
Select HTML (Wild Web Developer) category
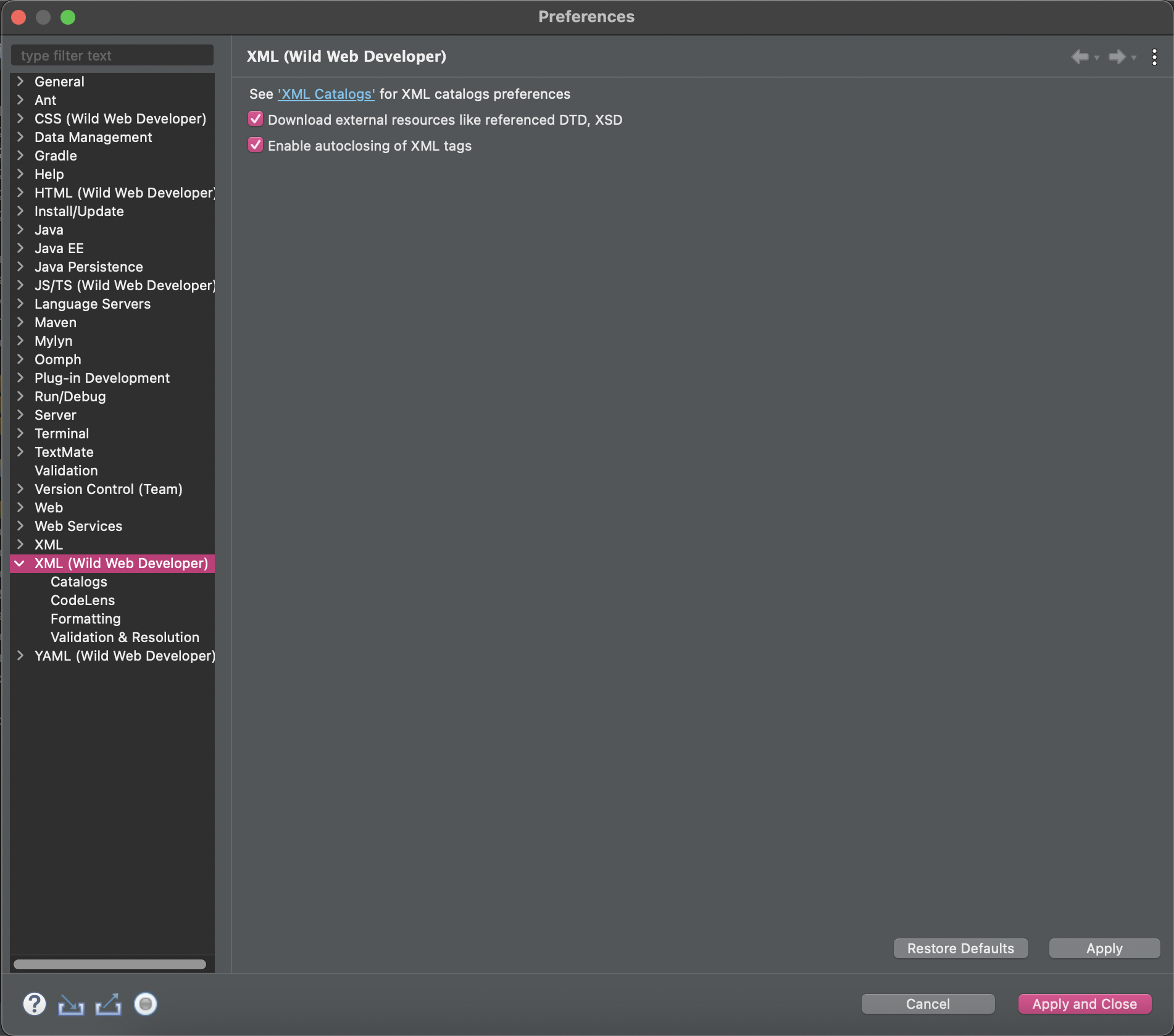coord(125,193)
